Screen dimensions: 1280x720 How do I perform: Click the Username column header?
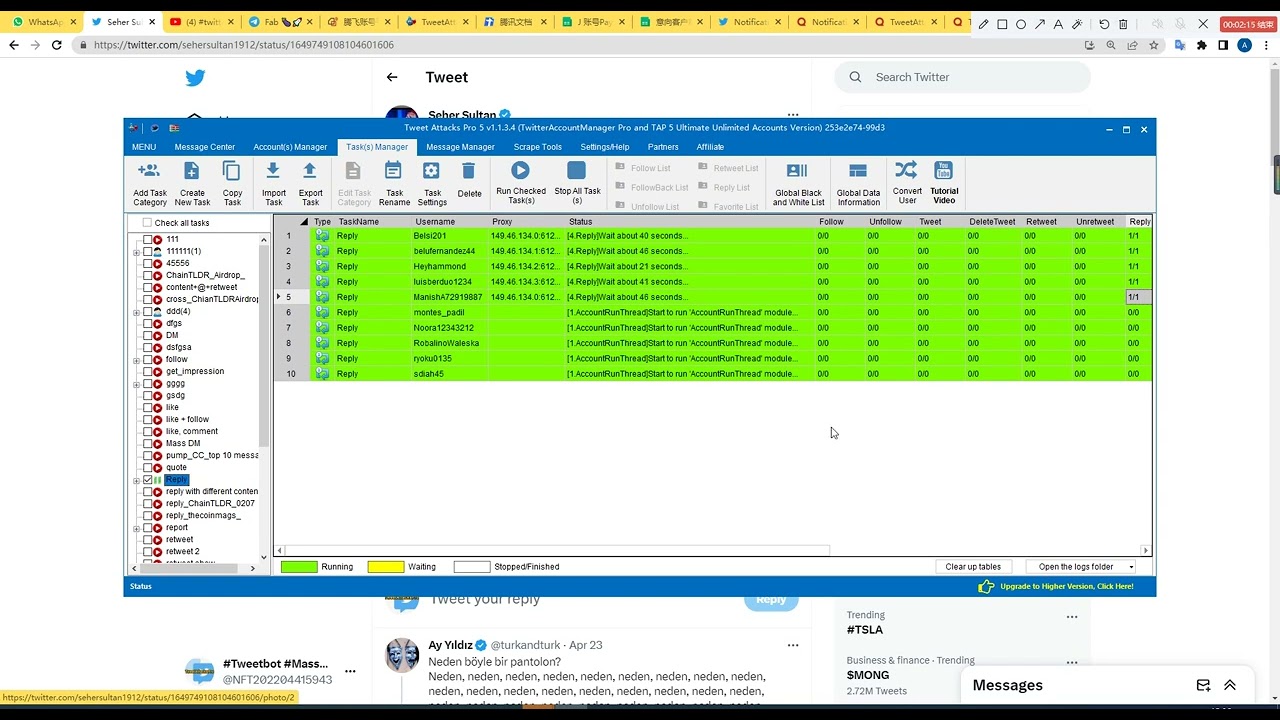click(435, 222)
